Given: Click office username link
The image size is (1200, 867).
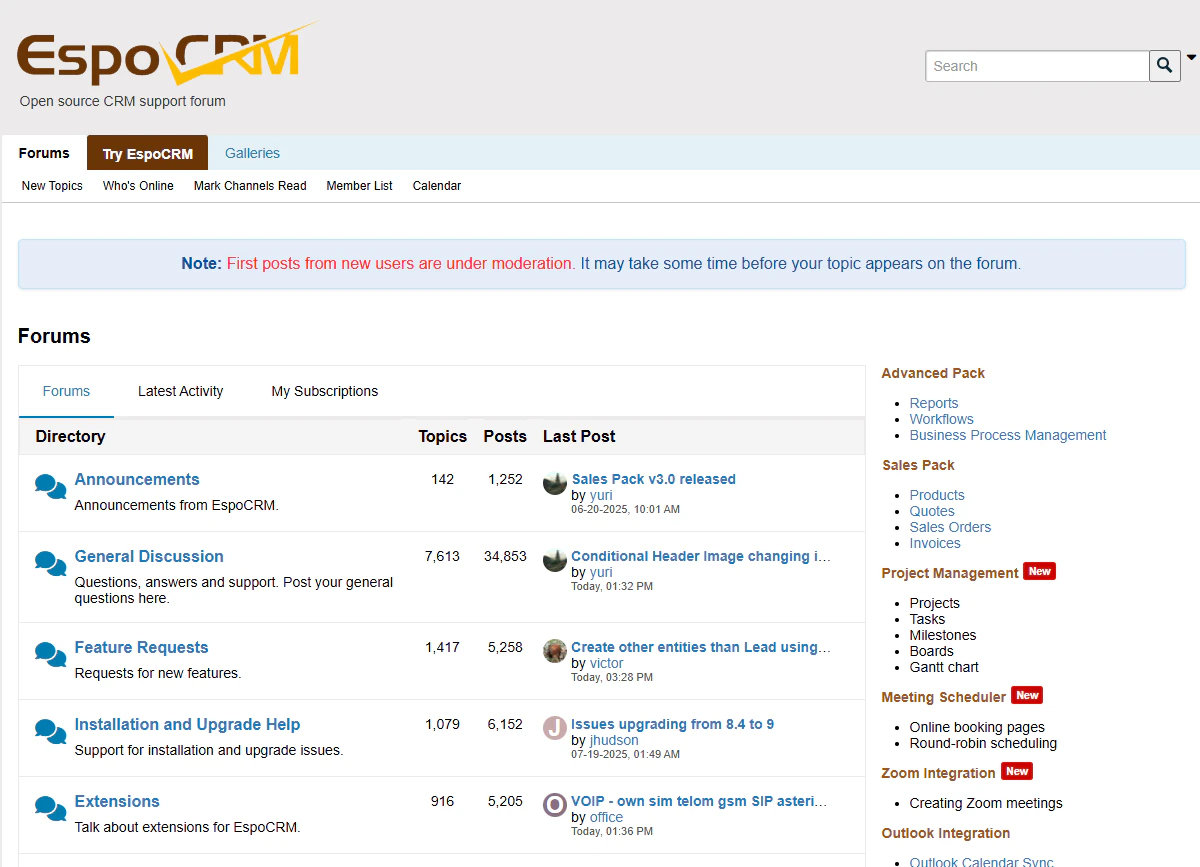Looking at the screenshot, I should 606,817.
